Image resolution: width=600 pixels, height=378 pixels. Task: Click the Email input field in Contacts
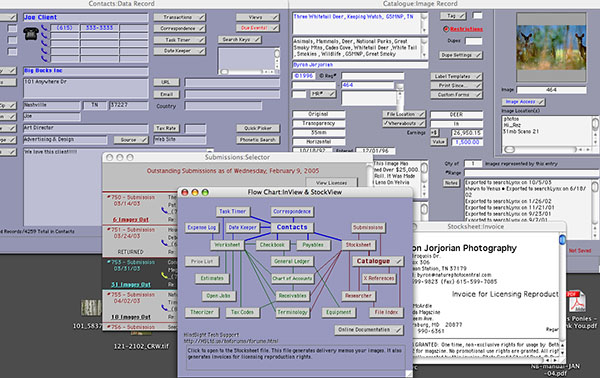[x=232, y=94]
